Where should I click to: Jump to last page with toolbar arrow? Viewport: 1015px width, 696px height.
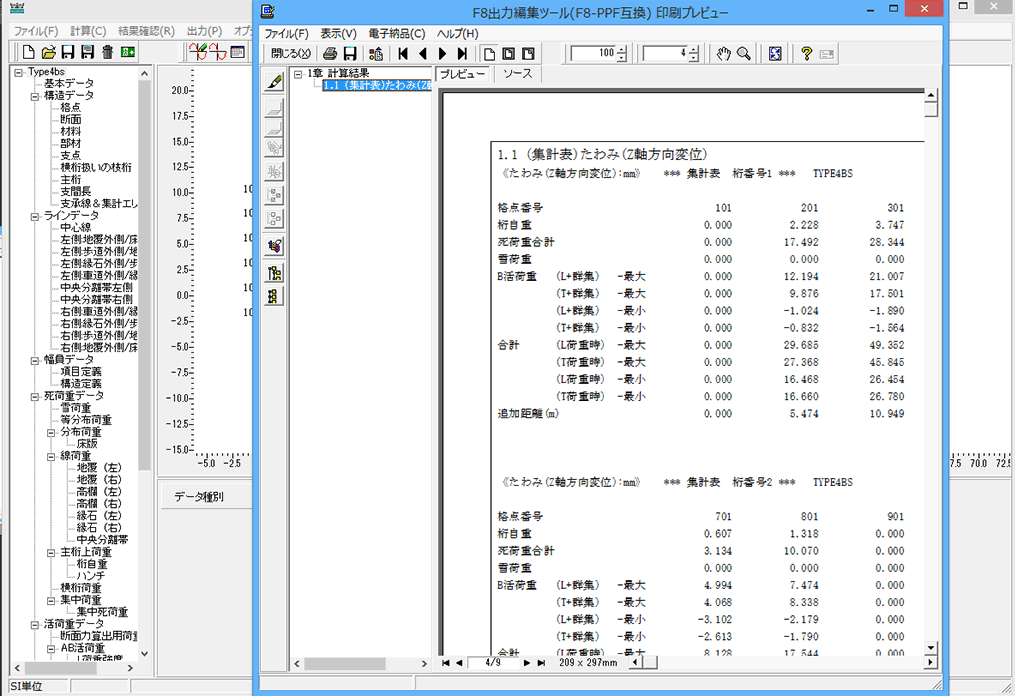pos(462,54)
